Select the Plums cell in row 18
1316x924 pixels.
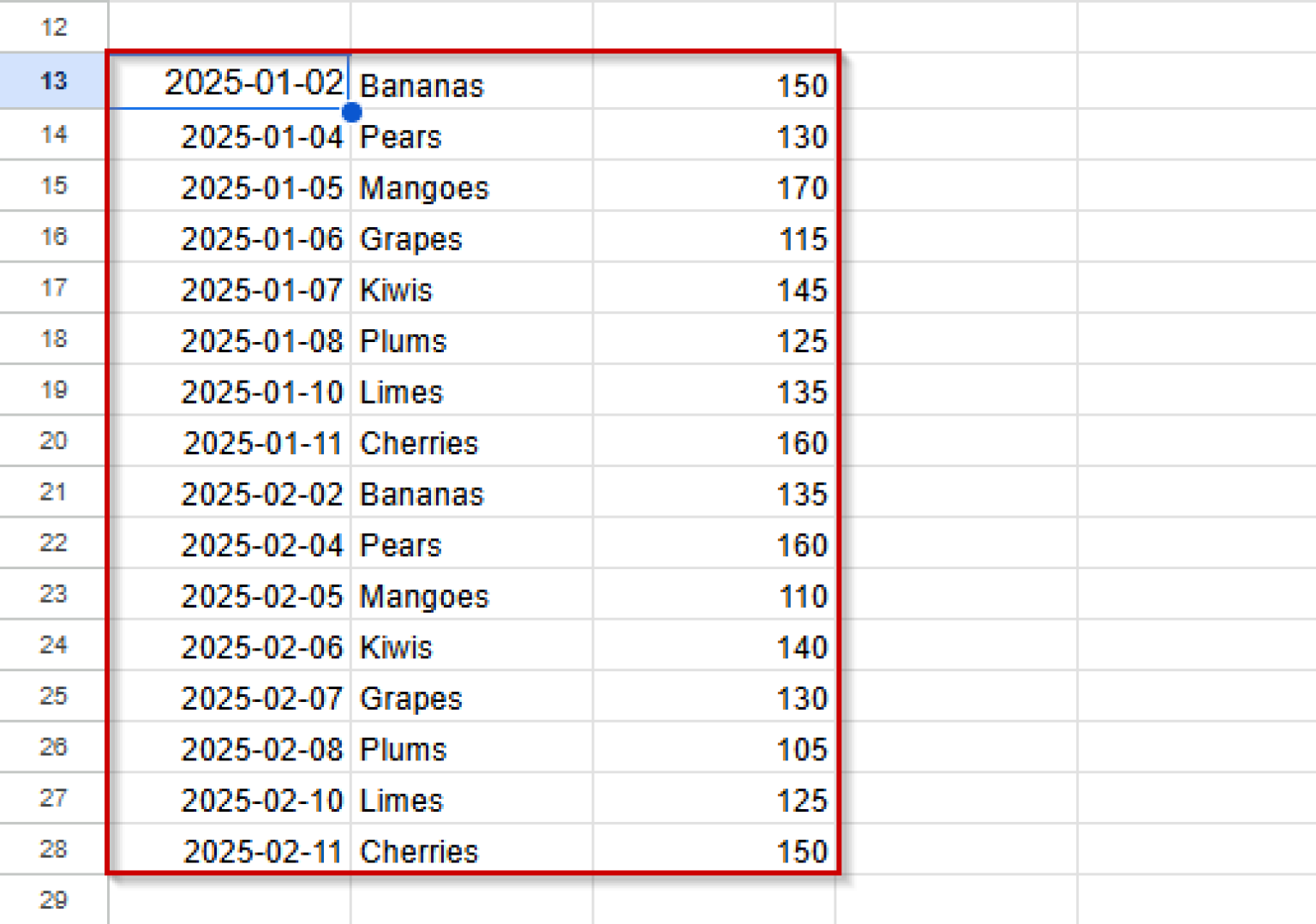[x=471, y=340]
